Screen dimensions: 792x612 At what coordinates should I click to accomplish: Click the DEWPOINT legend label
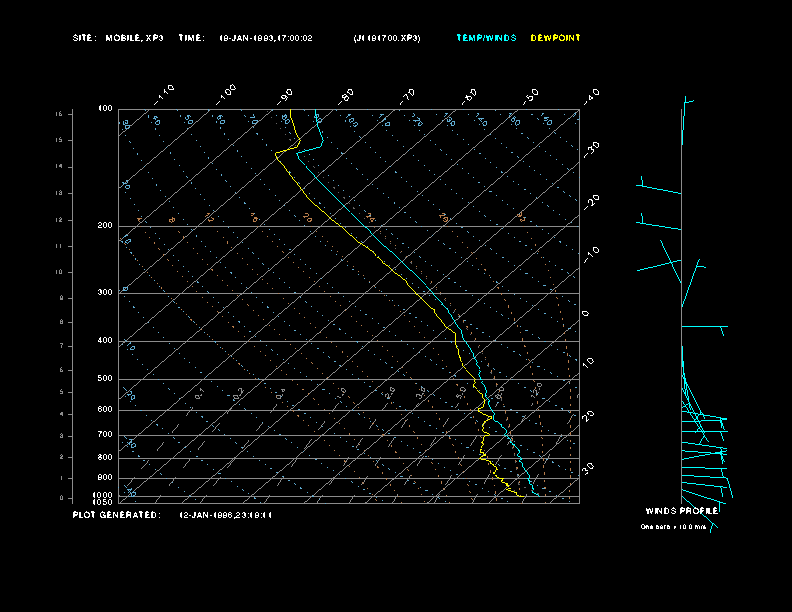(555, 38)
